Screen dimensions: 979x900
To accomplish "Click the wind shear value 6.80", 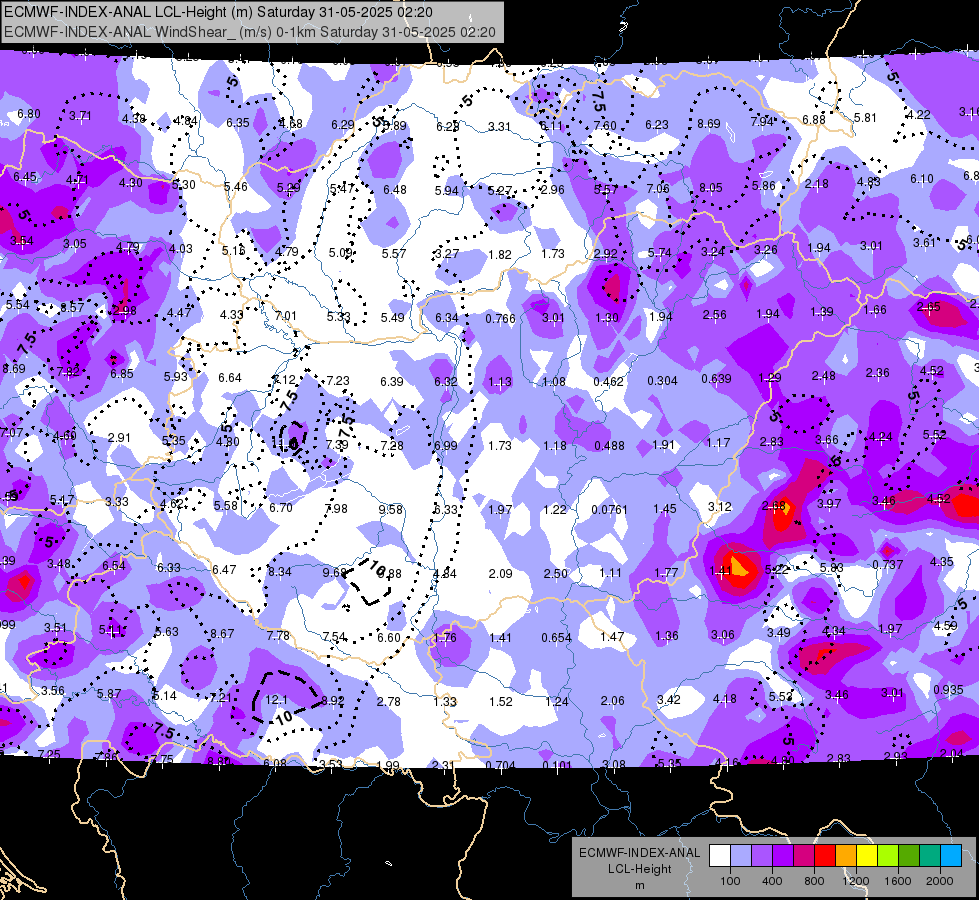I will tap(29, 114).
